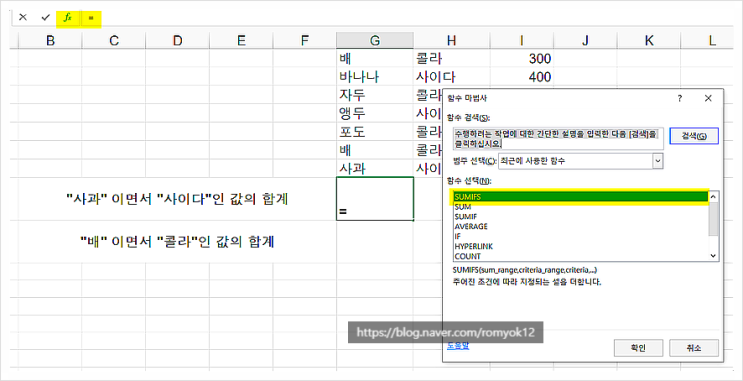Screen dimensions: 743x381
Task: Select column E header
Action: pyautogui.click(x=241, y=41)
